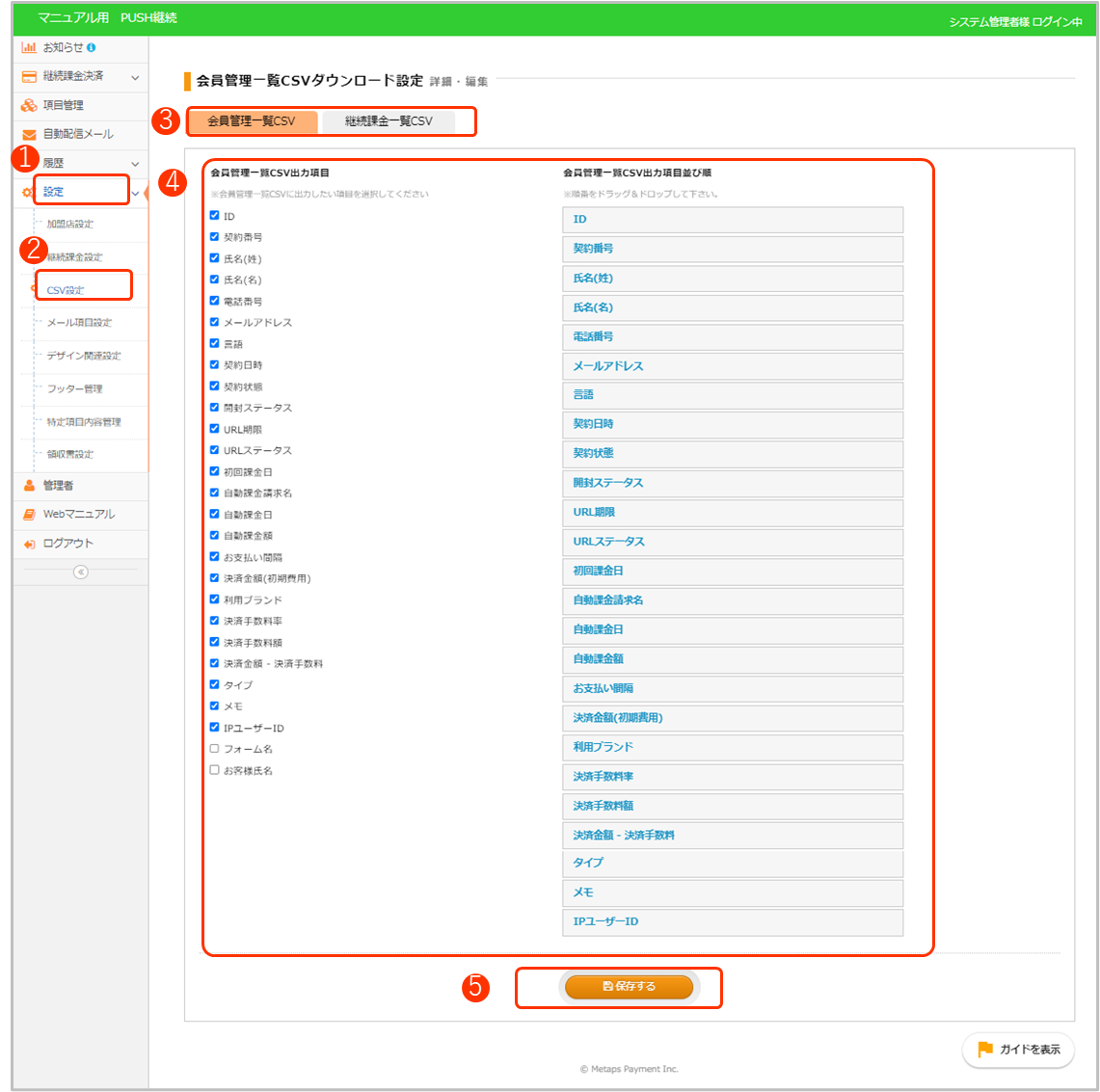Select the 会員管理一覧CSV tab
Viewport: 1100px width, 1092px height.
(252, 121)
